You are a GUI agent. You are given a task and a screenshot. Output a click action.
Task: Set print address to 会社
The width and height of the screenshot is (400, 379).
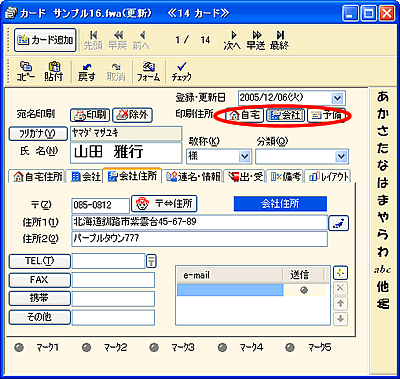pos(285,115)
